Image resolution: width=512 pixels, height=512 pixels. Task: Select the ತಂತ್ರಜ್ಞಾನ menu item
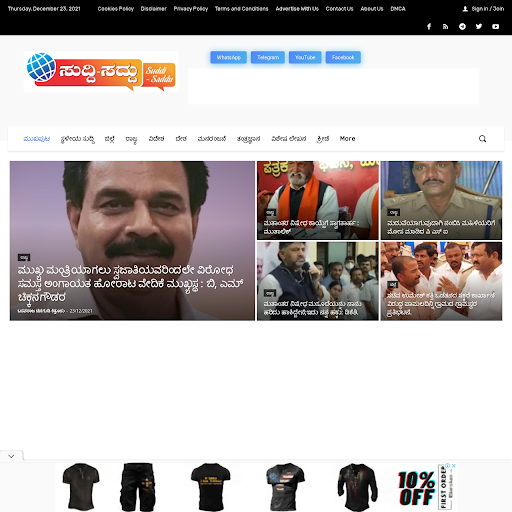pos(248,139)
